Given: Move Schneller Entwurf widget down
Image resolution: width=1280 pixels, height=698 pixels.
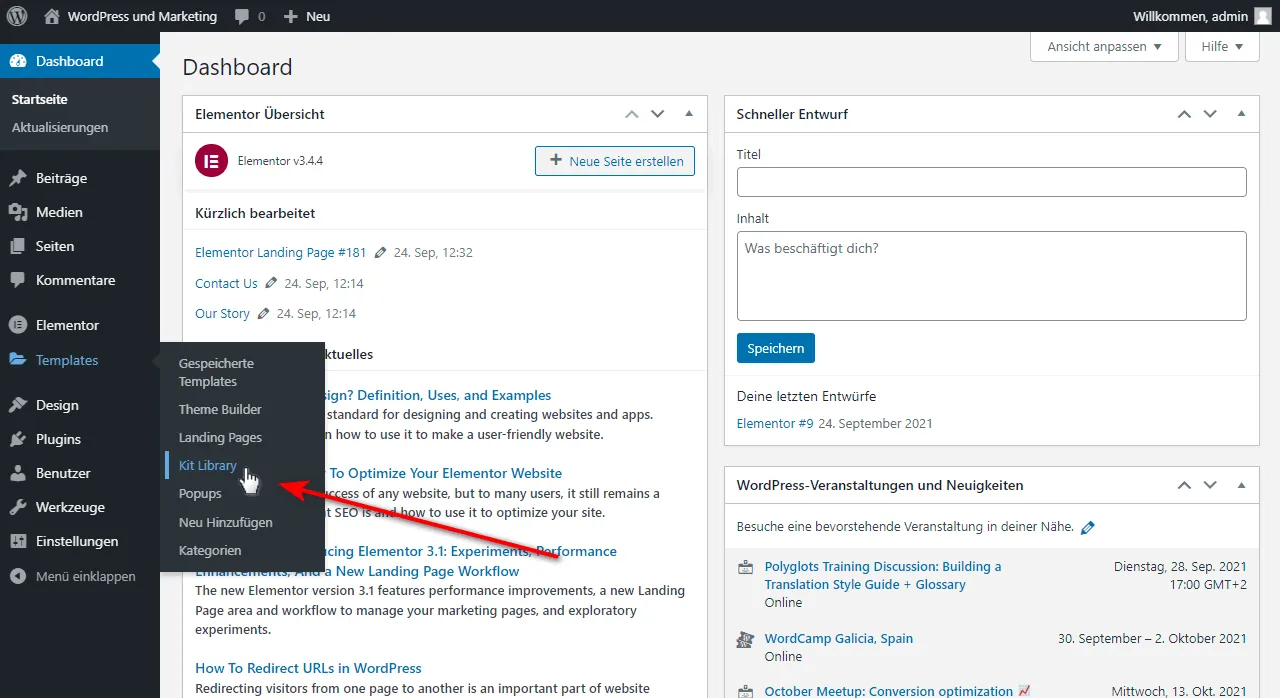Looking at the screenshot, I should click(1210, 114).
